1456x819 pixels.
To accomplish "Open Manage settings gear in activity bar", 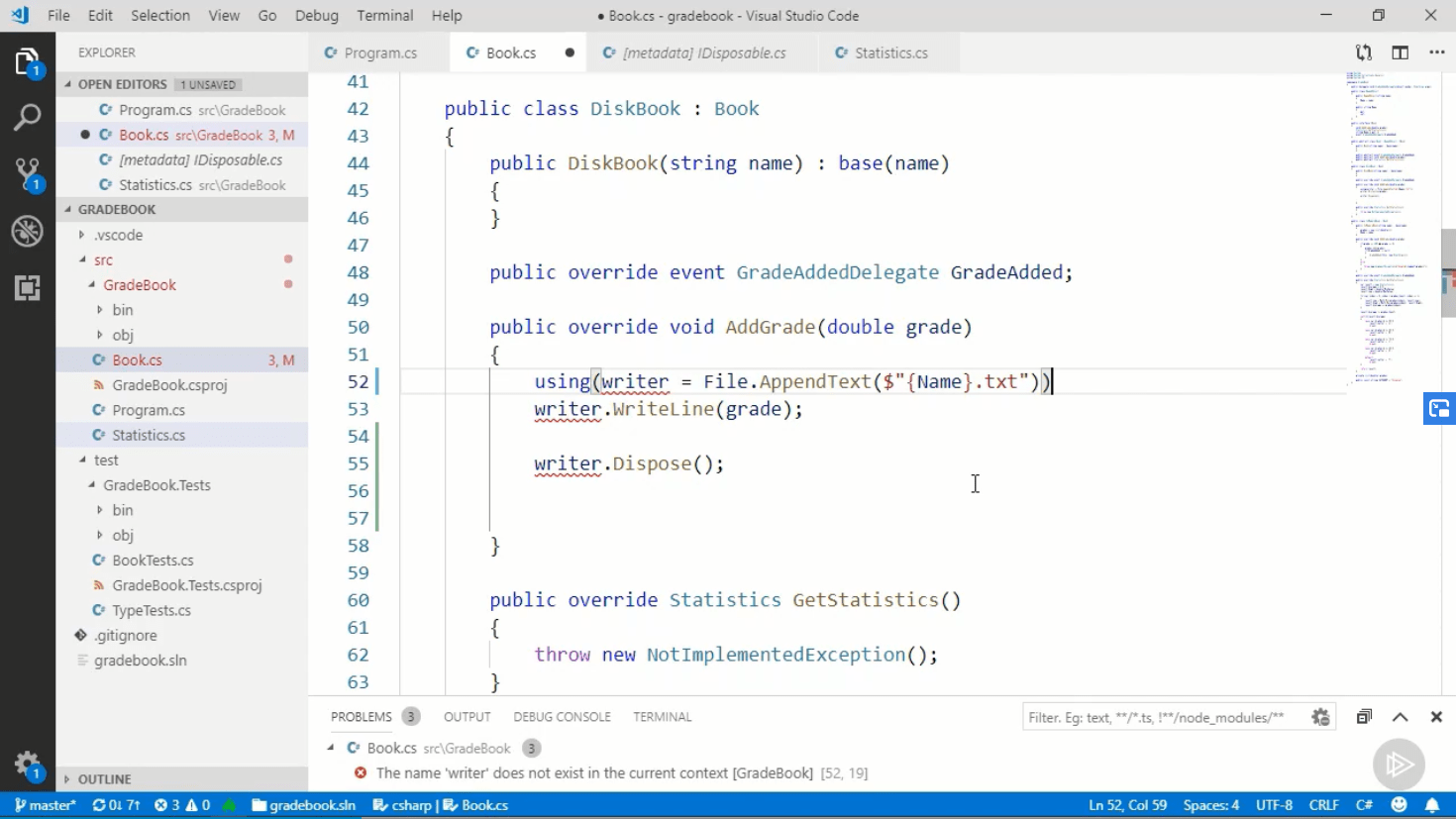I will click(x=28, y=765).
